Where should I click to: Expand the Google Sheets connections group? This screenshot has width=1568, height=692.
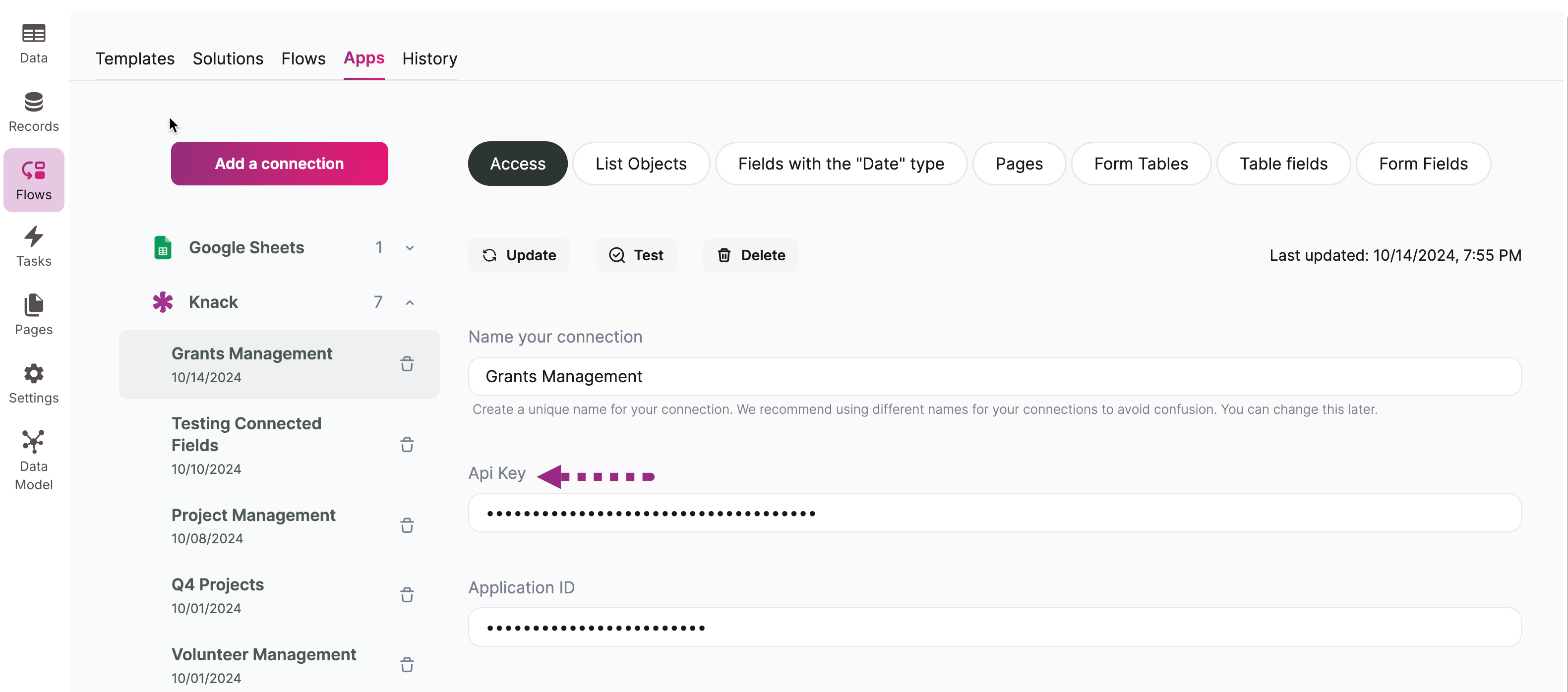[410, 248]
